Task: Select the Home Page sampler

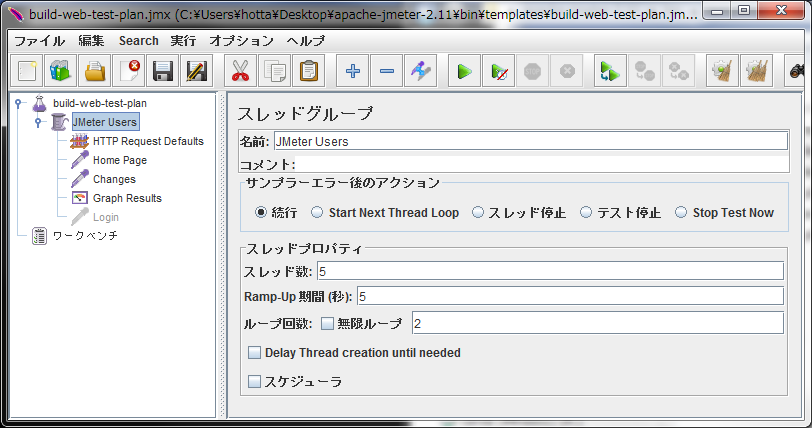Action: 120,160
